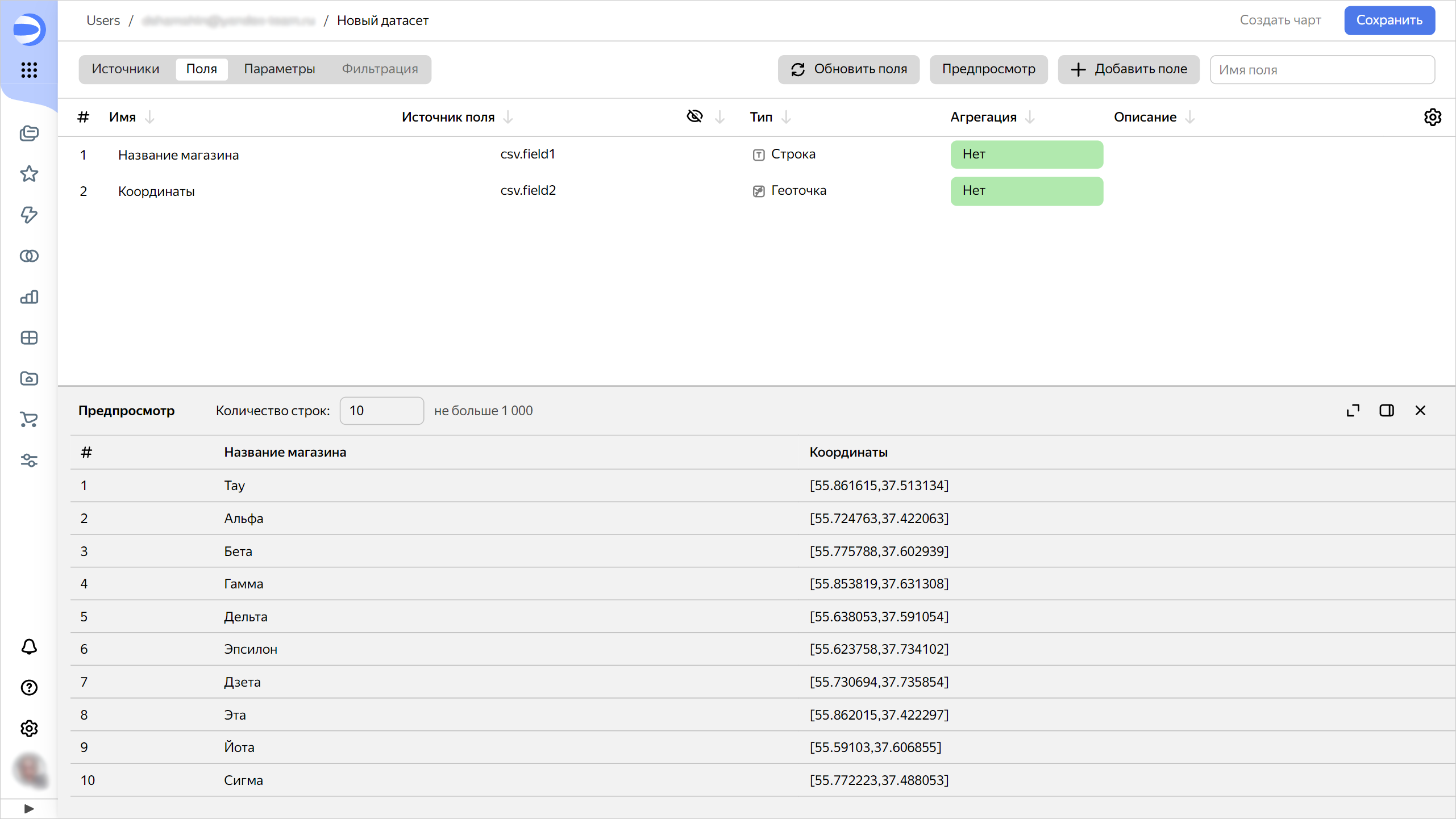The height and width of the screenshot is (819, 1456).
Task: Open Dashboards grid icon in sidebar
Action: click(x=29, y=338)
